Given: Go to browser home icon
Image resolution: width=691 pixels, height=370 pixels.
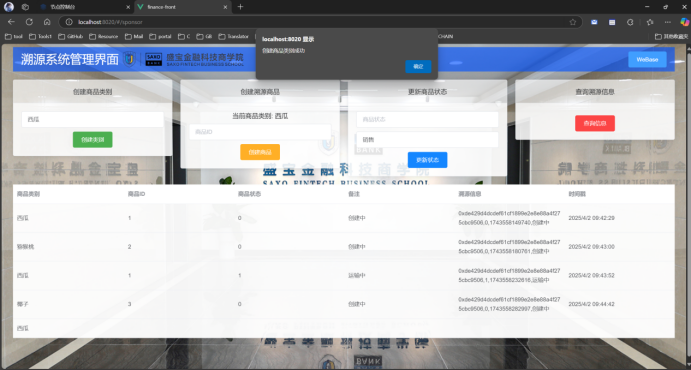Looking at the screenshot, I should 47,22.
